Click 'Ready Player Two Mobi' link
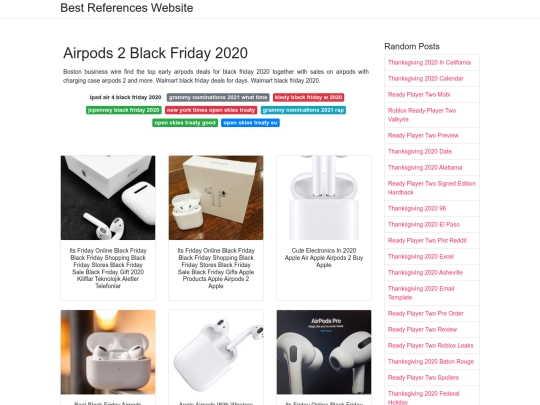This screenshot has width=540, height=405. (x=419, y=95)
